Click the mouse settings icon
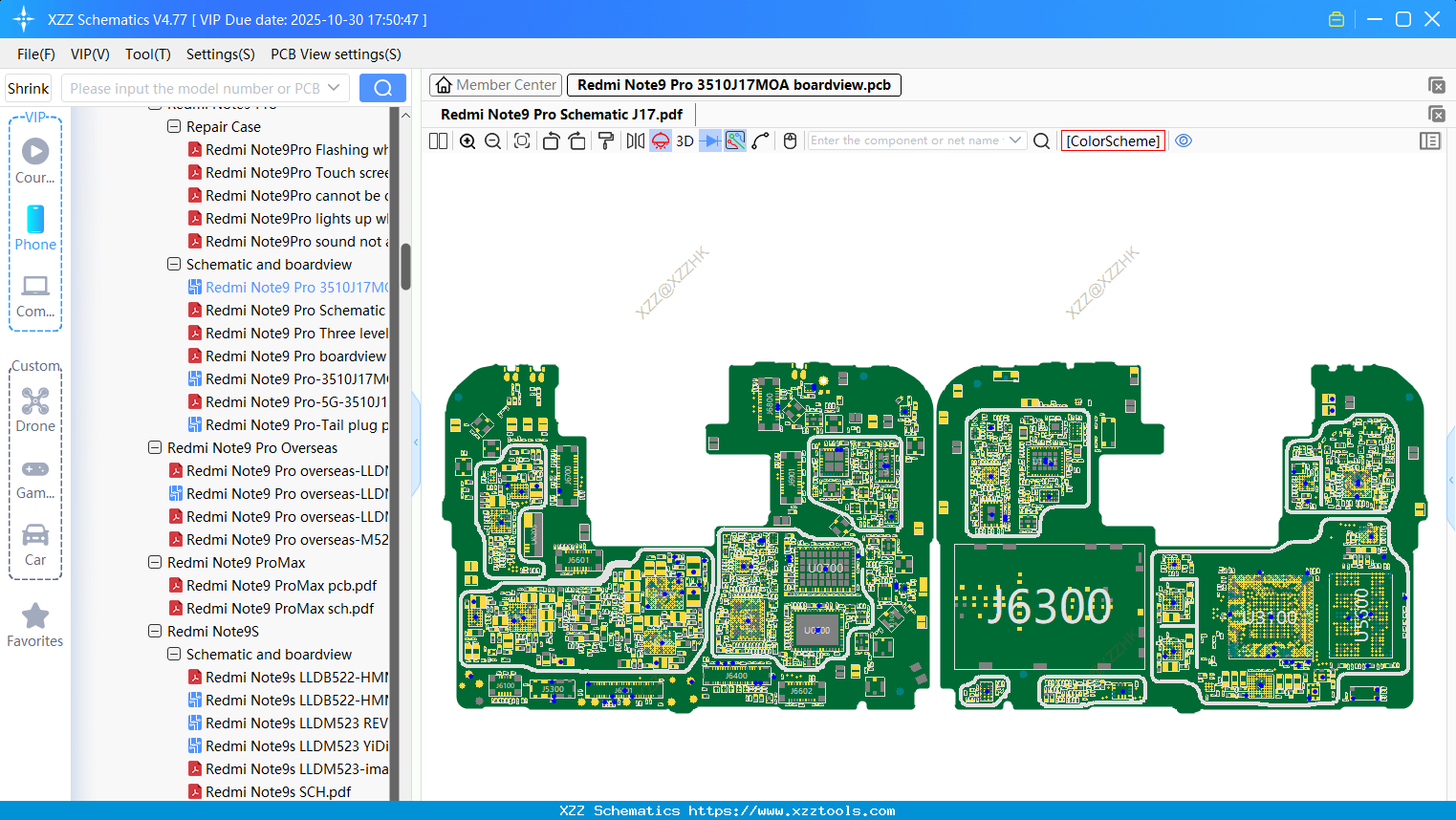The width and height of the screenshot is (1456, 820). (x=790, y=141)
